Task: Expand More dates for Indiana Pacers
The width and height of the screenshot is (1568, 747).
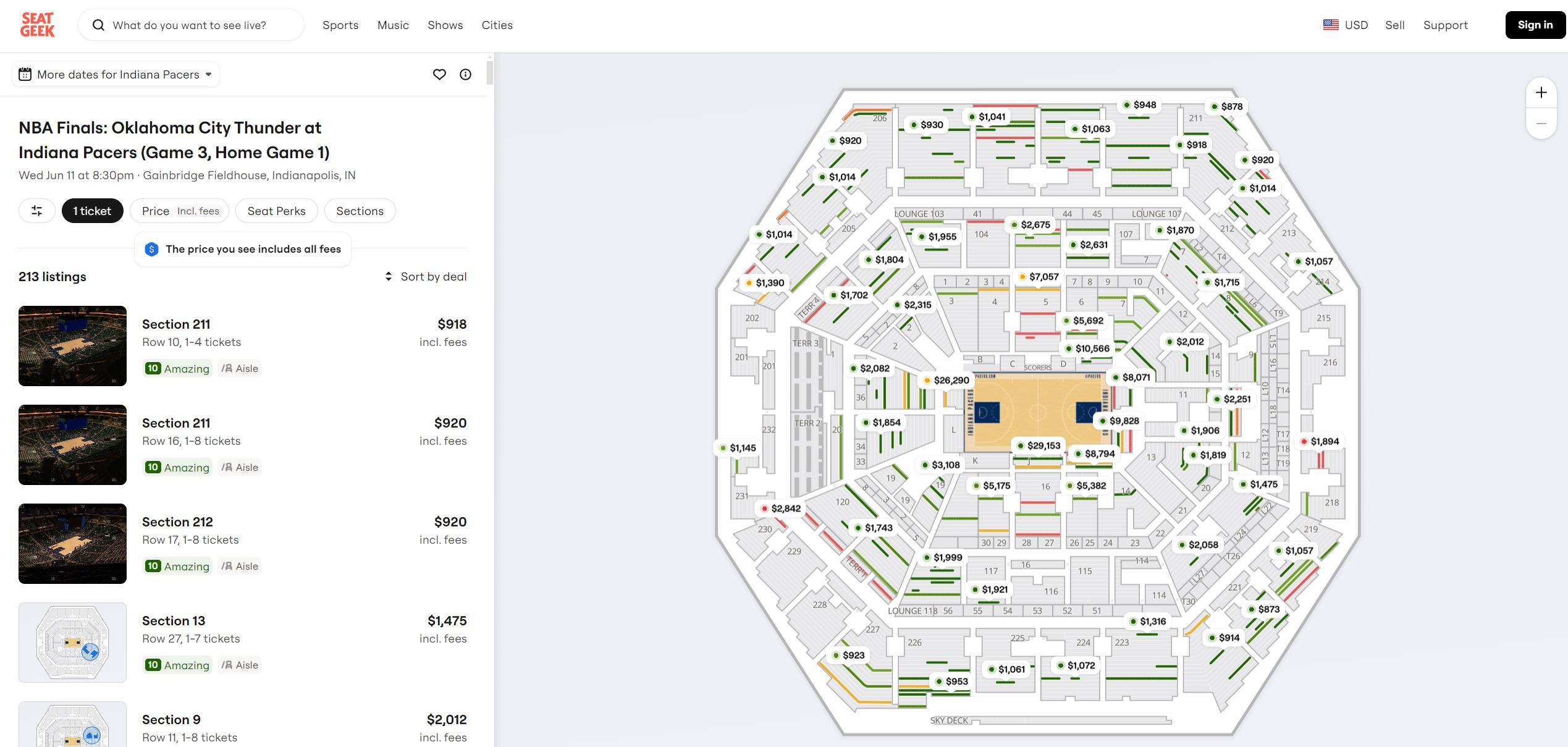Action: (x=116, y=75)
